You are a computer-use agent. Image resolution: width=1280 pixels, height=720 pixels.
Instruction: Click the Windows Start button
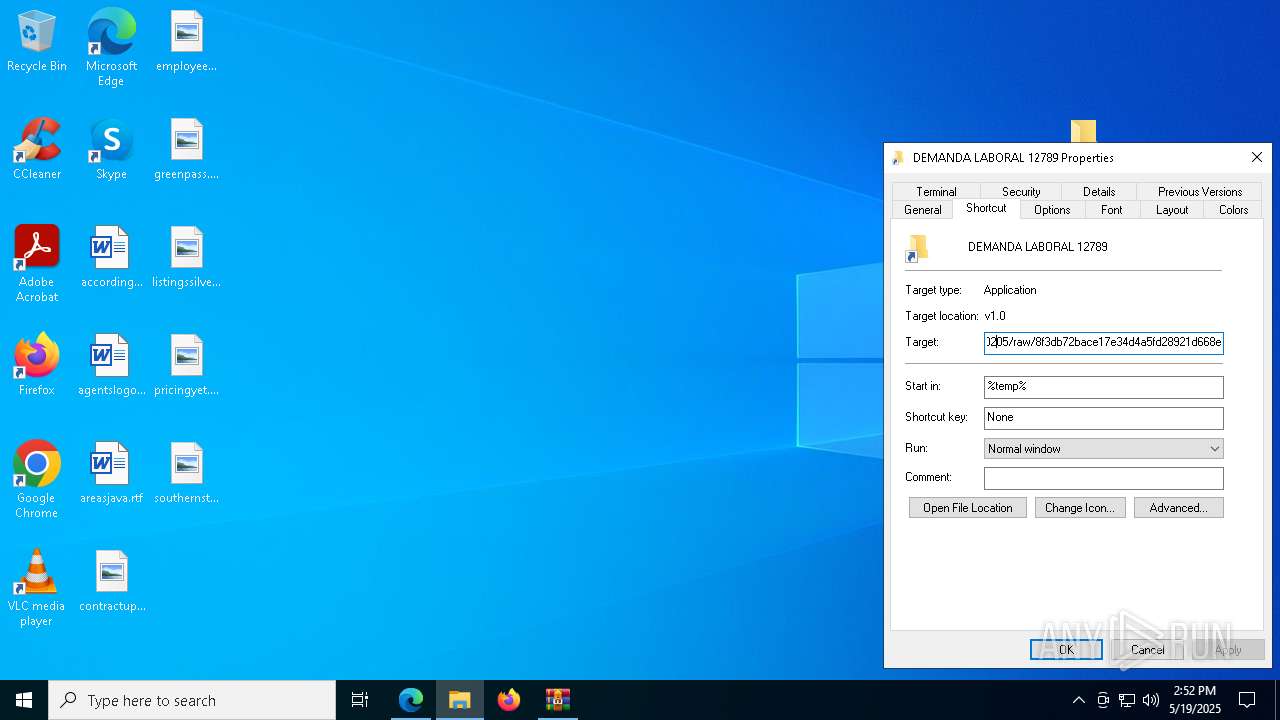[x=24, y=700]
